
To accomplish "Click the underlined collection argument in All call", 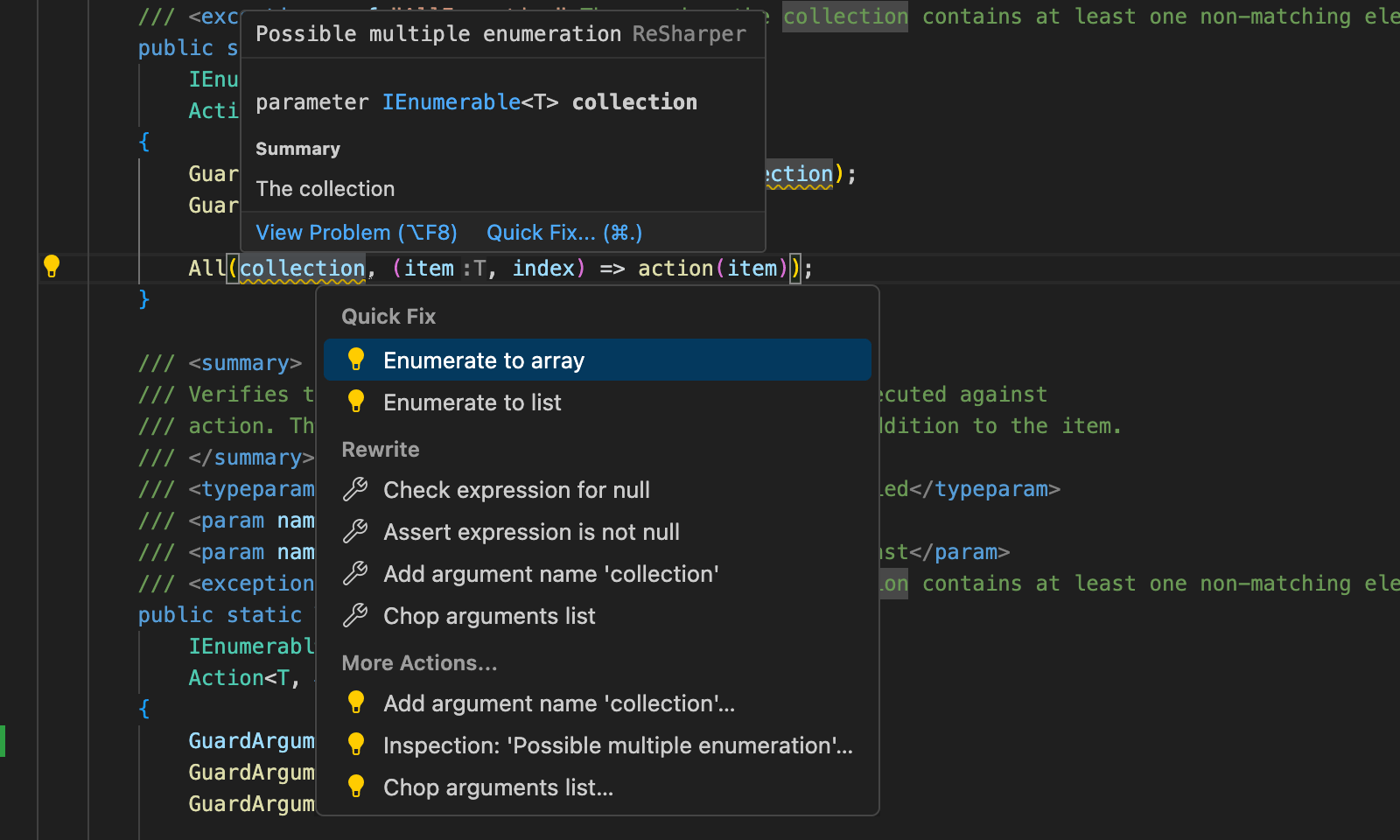I will pos(302,269).
